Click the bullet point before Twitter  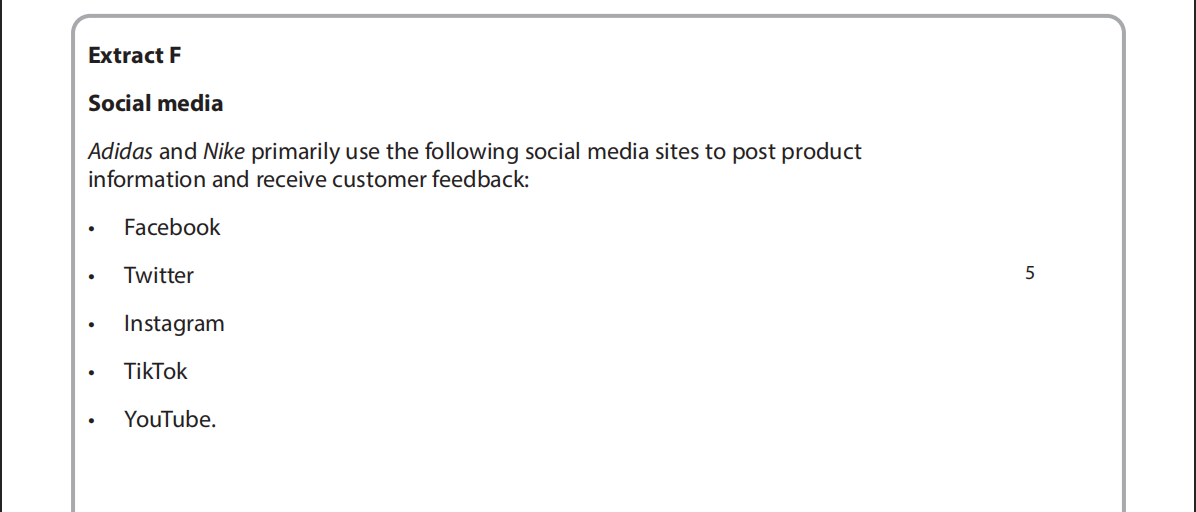[92, 278]
